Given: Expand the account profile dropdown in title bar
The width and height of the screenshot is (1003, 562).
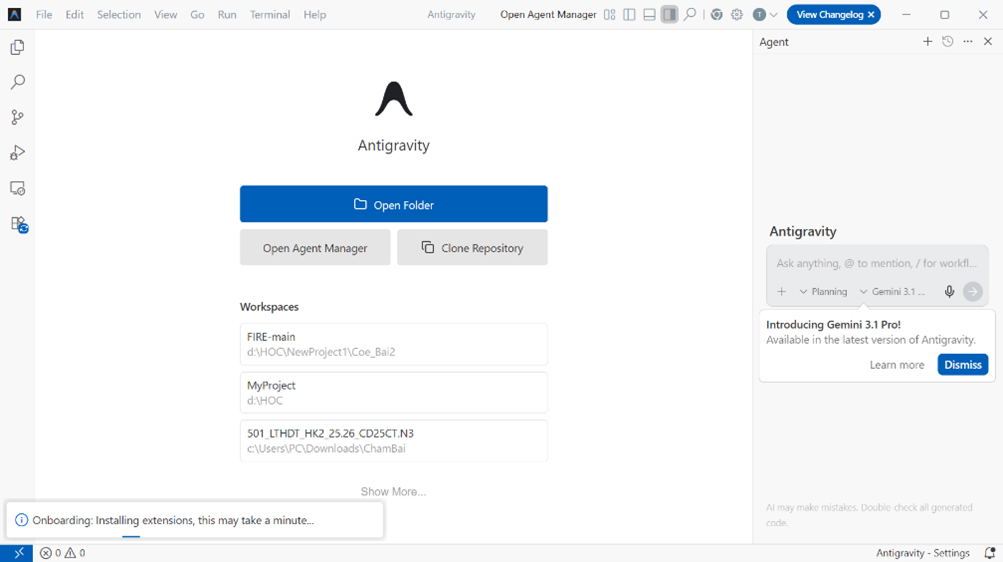Looking at the screenshot, I should pos(765,15).
